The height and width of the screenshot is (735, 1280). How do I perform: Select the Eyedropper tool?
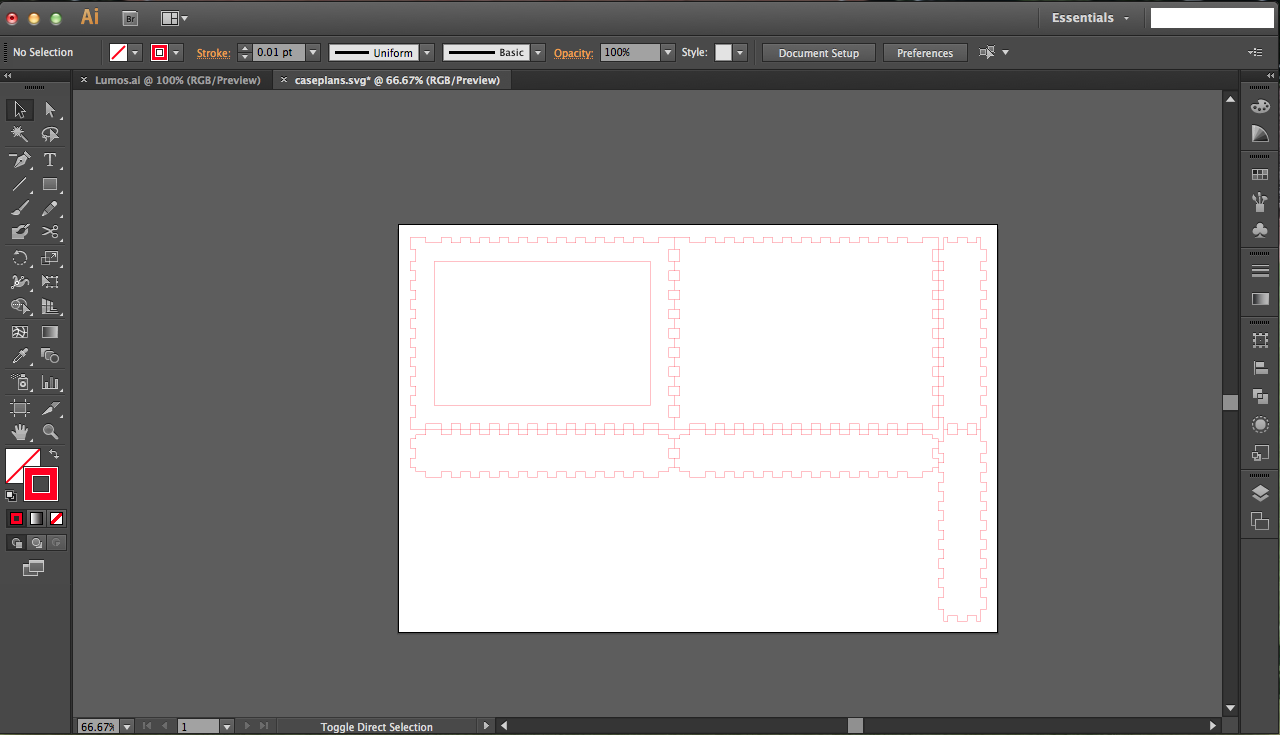(x=20, y=356)
